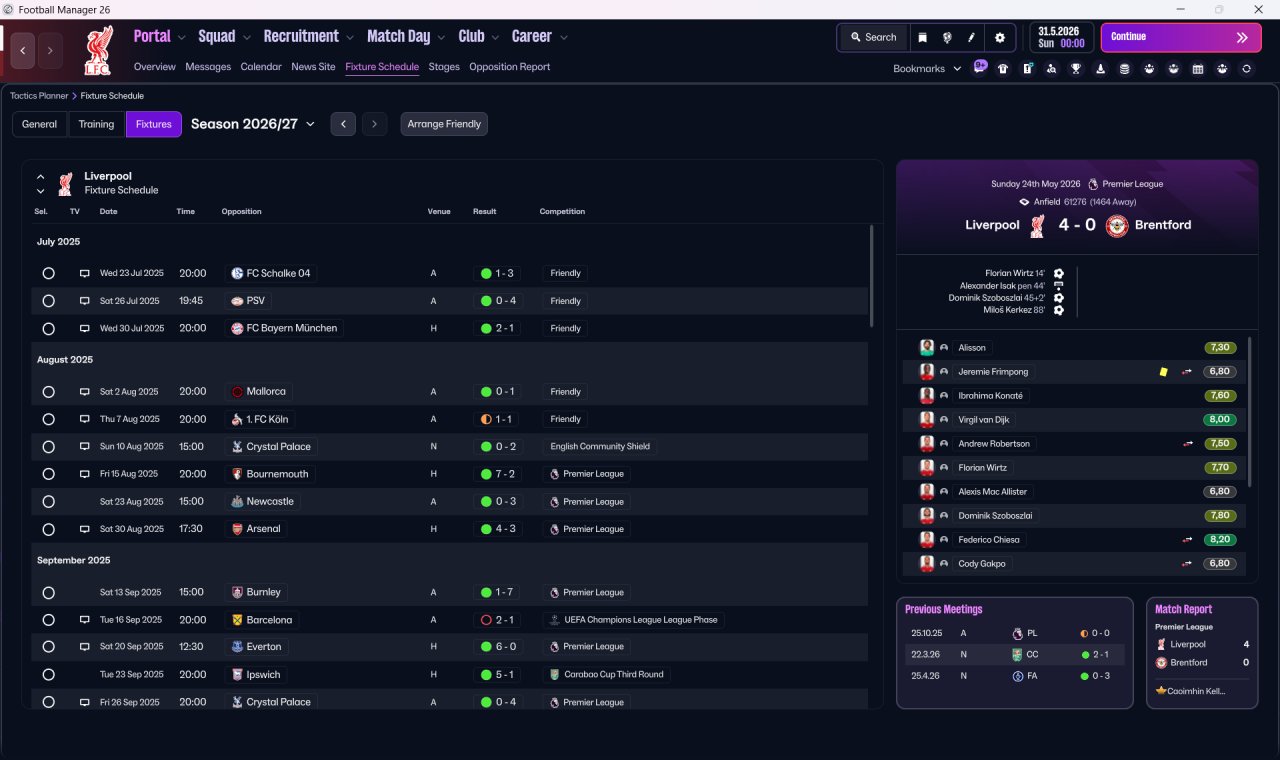Switch to the Stages tab
The width and height of the screenshot is (1280, 760).
444,67
